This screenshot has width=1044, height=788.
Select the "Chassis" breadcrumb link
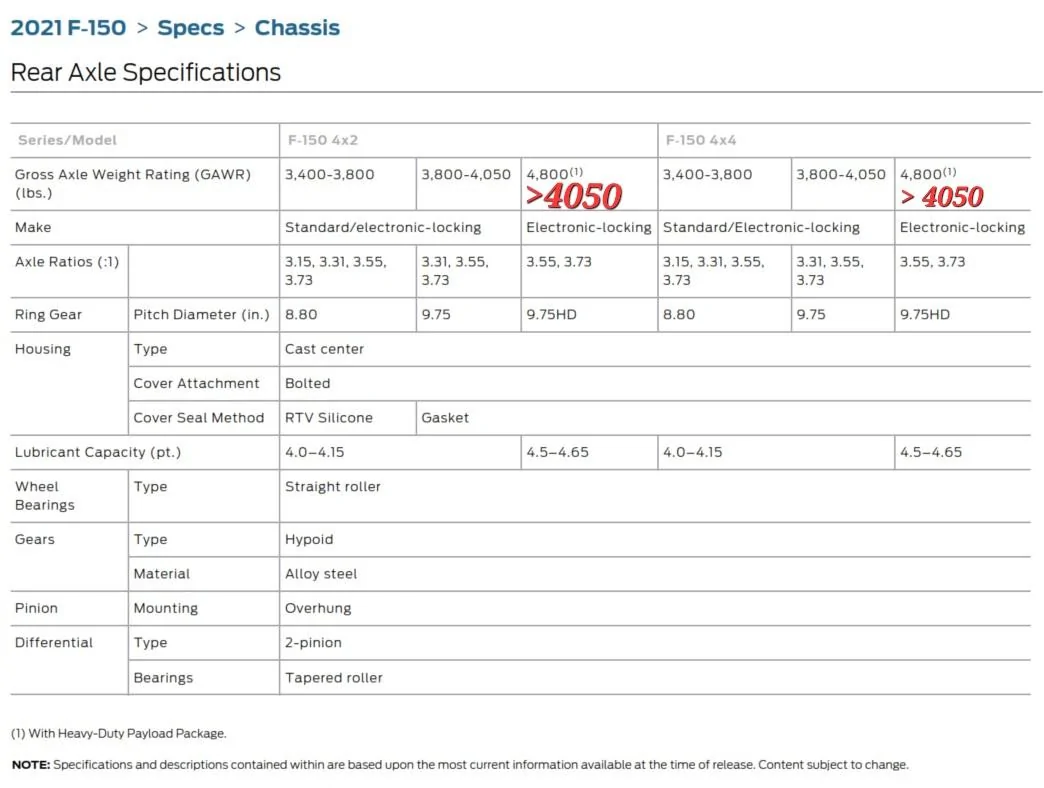coord(297,28)
